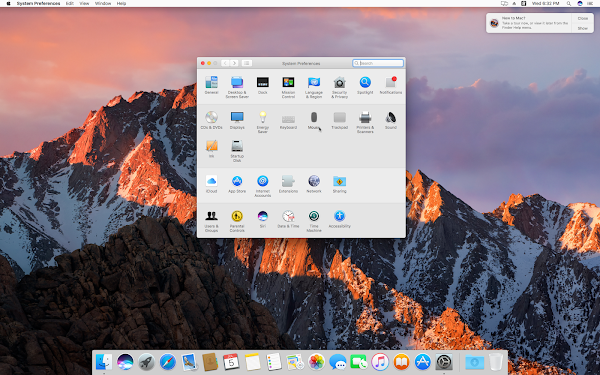This screenshot has height=375, width=600.
Task: Open Notification Center in menu bar
Action: pos(590,3)
